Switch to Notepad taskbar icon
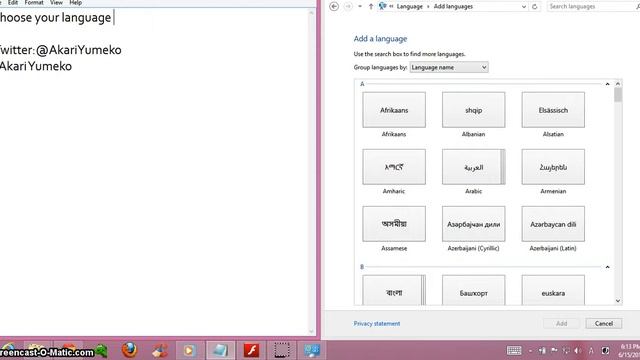Screen dimensions: 640x360 (220, 350)
